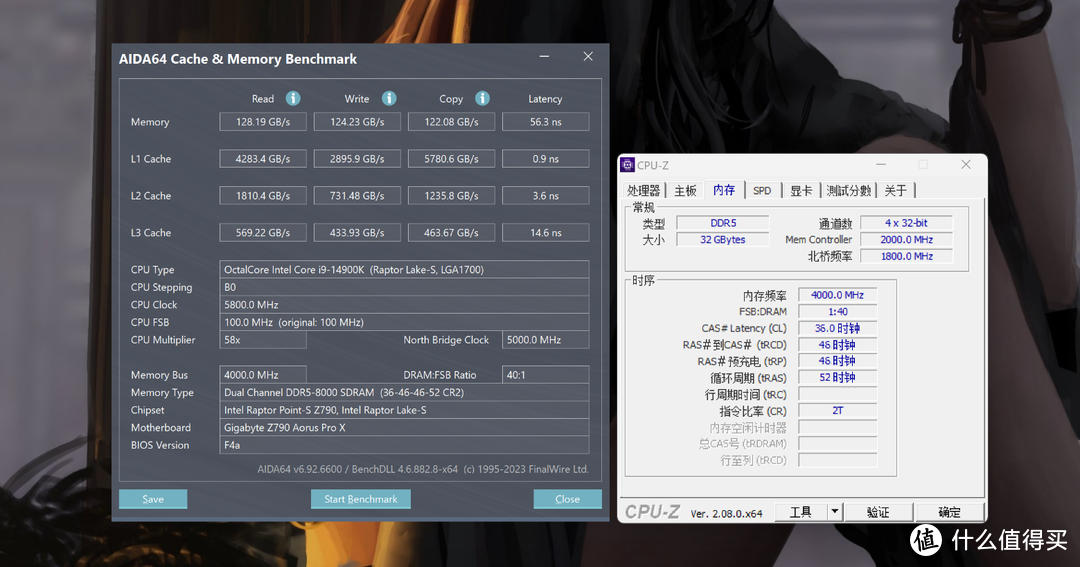Click L3 Cache Copy value 463.67 GB/s
The image size is (1080, 567).
[451, 233]
